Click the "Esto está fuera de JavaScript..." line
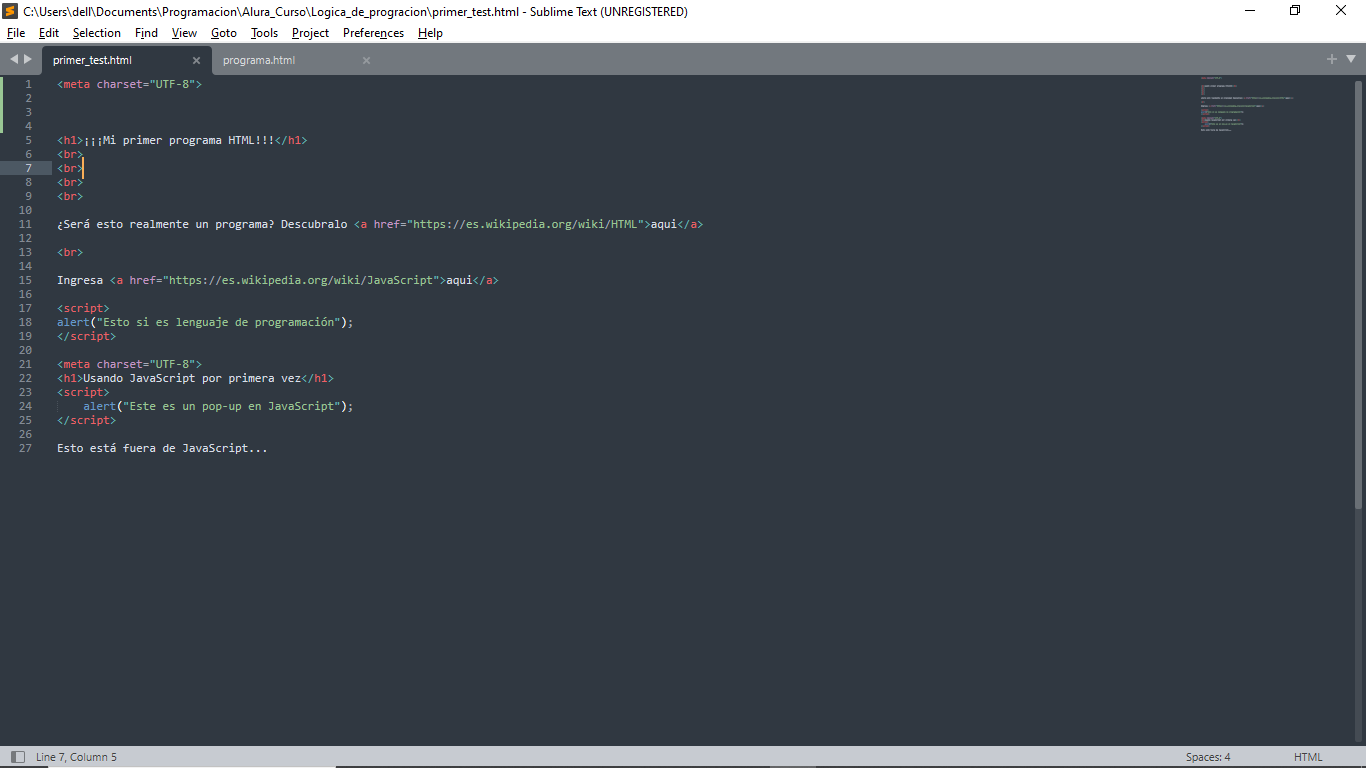The height and width of the screenshot is (768, 1366). coord(162,448)
